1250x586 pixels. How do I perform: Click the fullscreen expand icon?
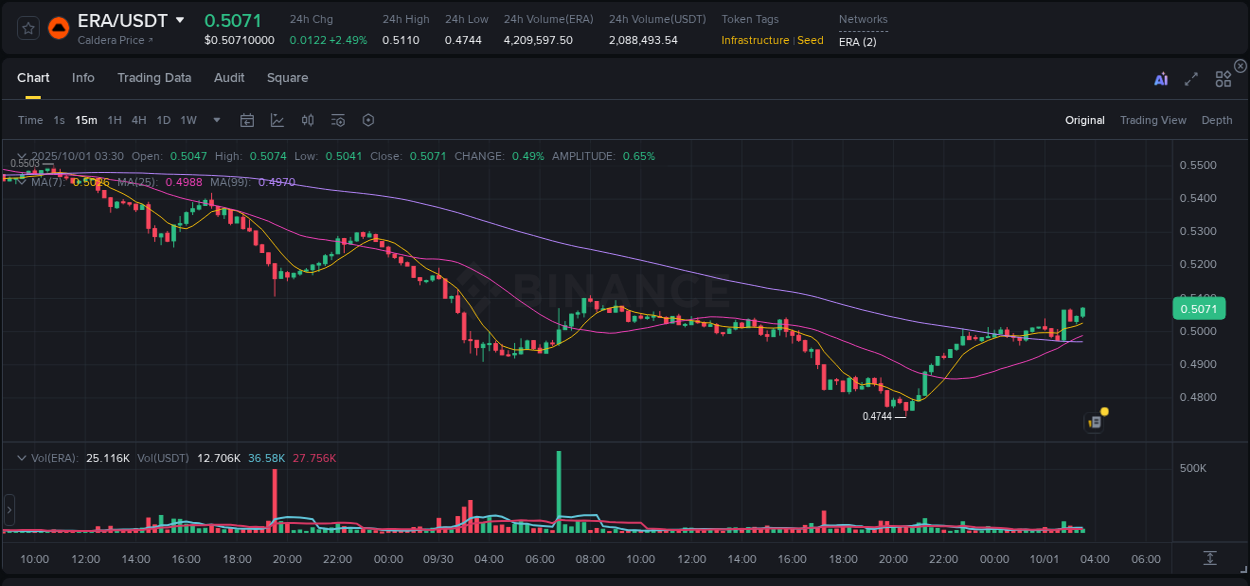coord(1191,77)
